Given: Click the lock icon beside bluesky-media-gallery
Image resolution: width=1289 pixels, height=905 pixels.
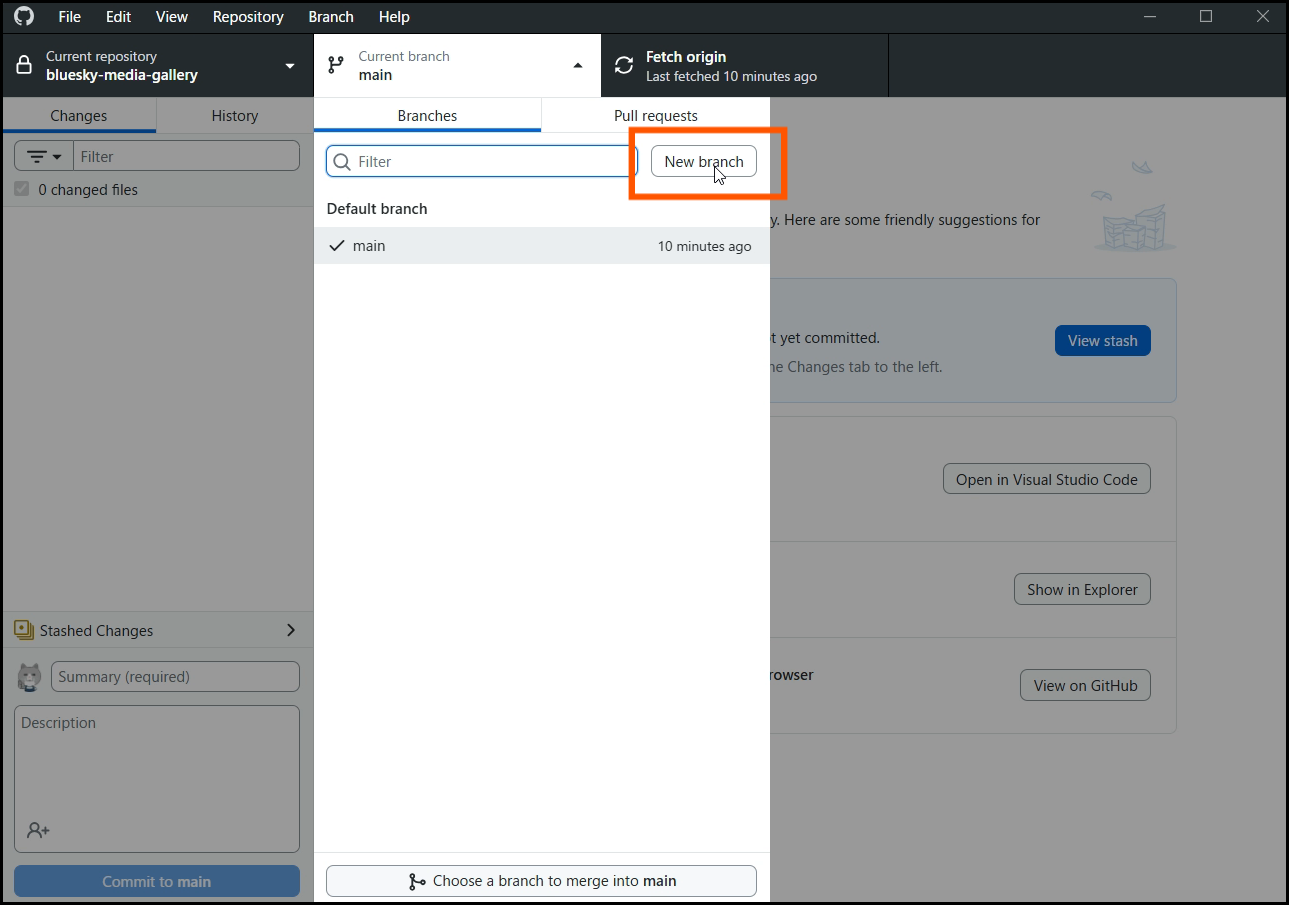Looking at the screenshot, I should click(25, 66).
